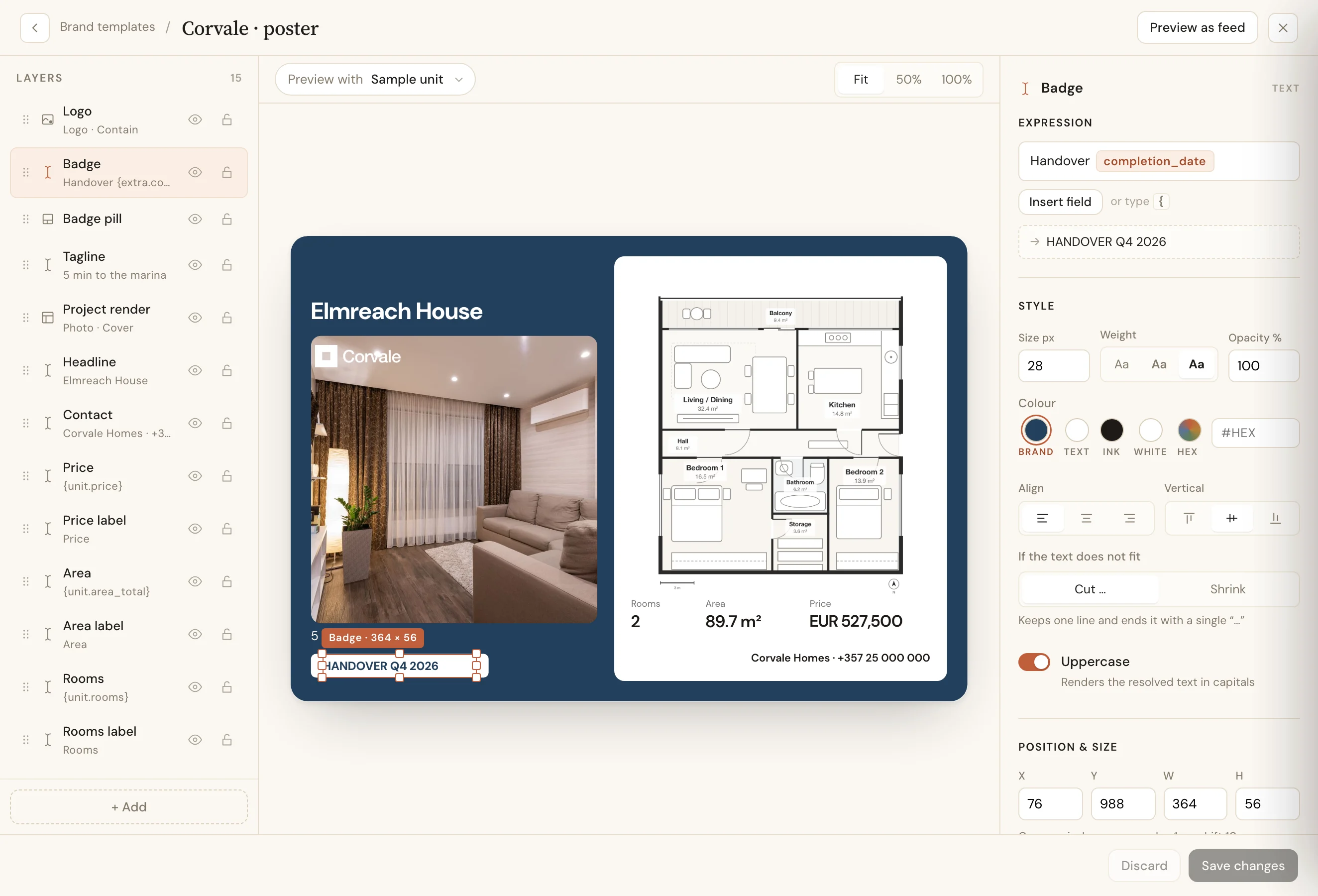Click Save changes
The image size is (1318, 896).
(1242, 865)
